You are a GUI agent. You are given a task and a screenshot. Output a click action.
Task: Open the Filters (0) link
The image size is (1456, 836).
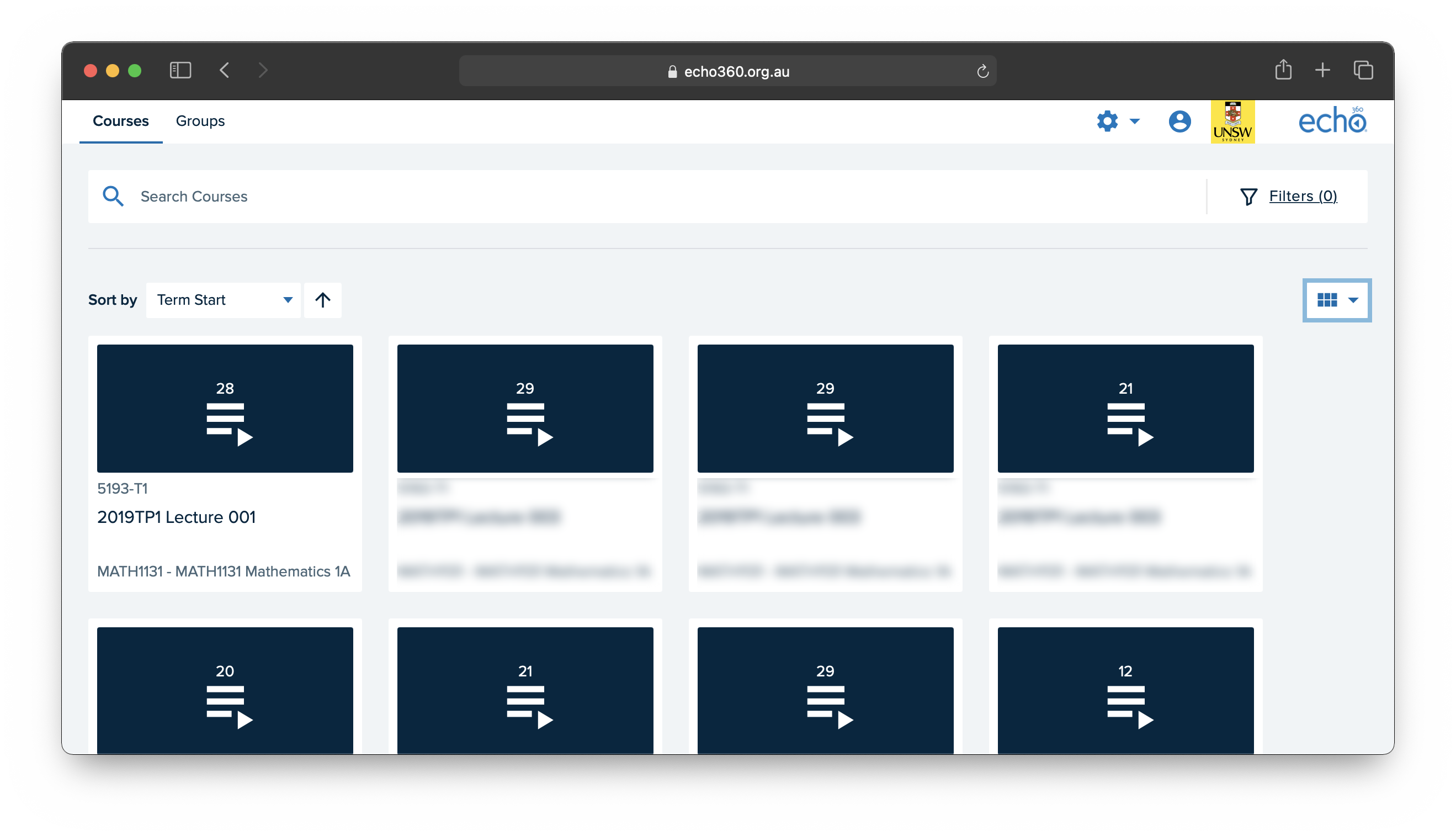pyautogui.click(x=1303, y=197)
